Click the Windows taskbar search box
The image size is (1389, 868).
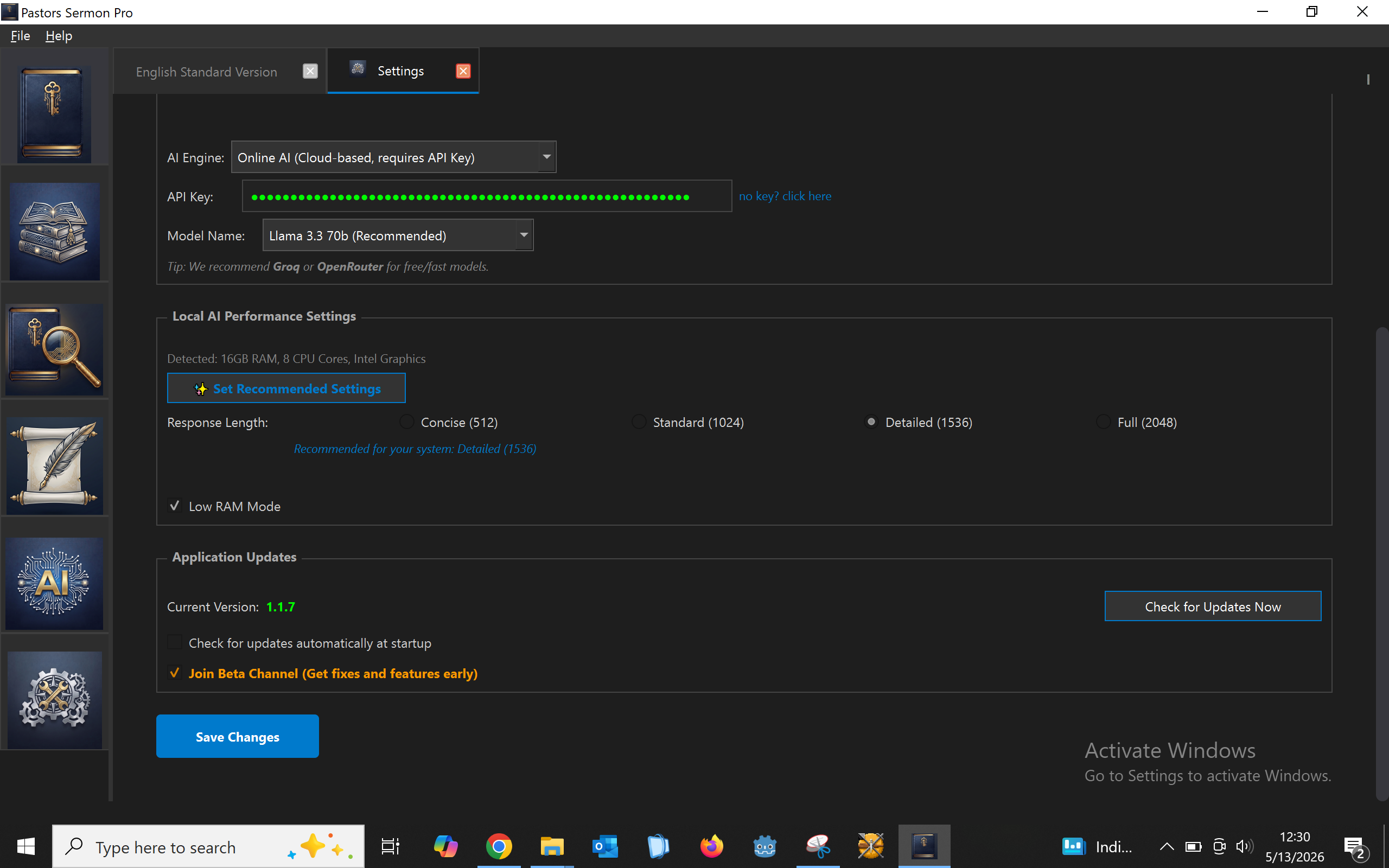(x=208, y=846)
